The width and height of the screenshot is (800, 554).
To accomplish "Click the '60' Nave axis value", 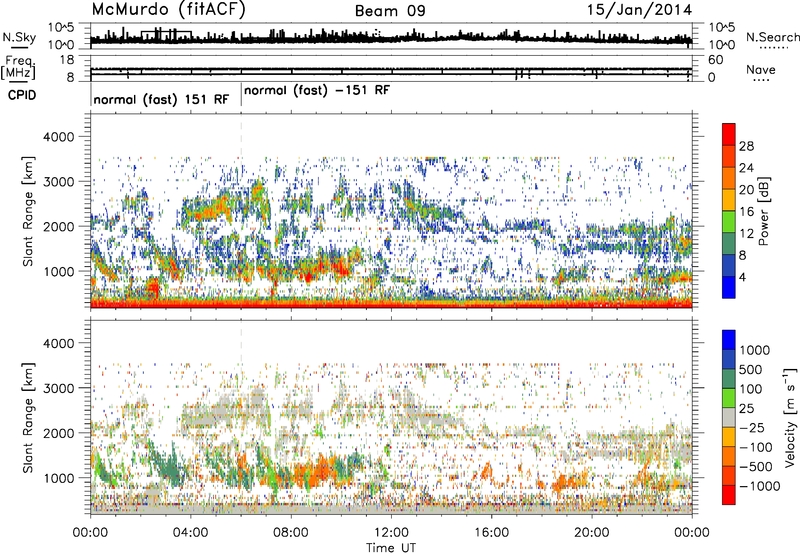I will click(x=715, y=60).
